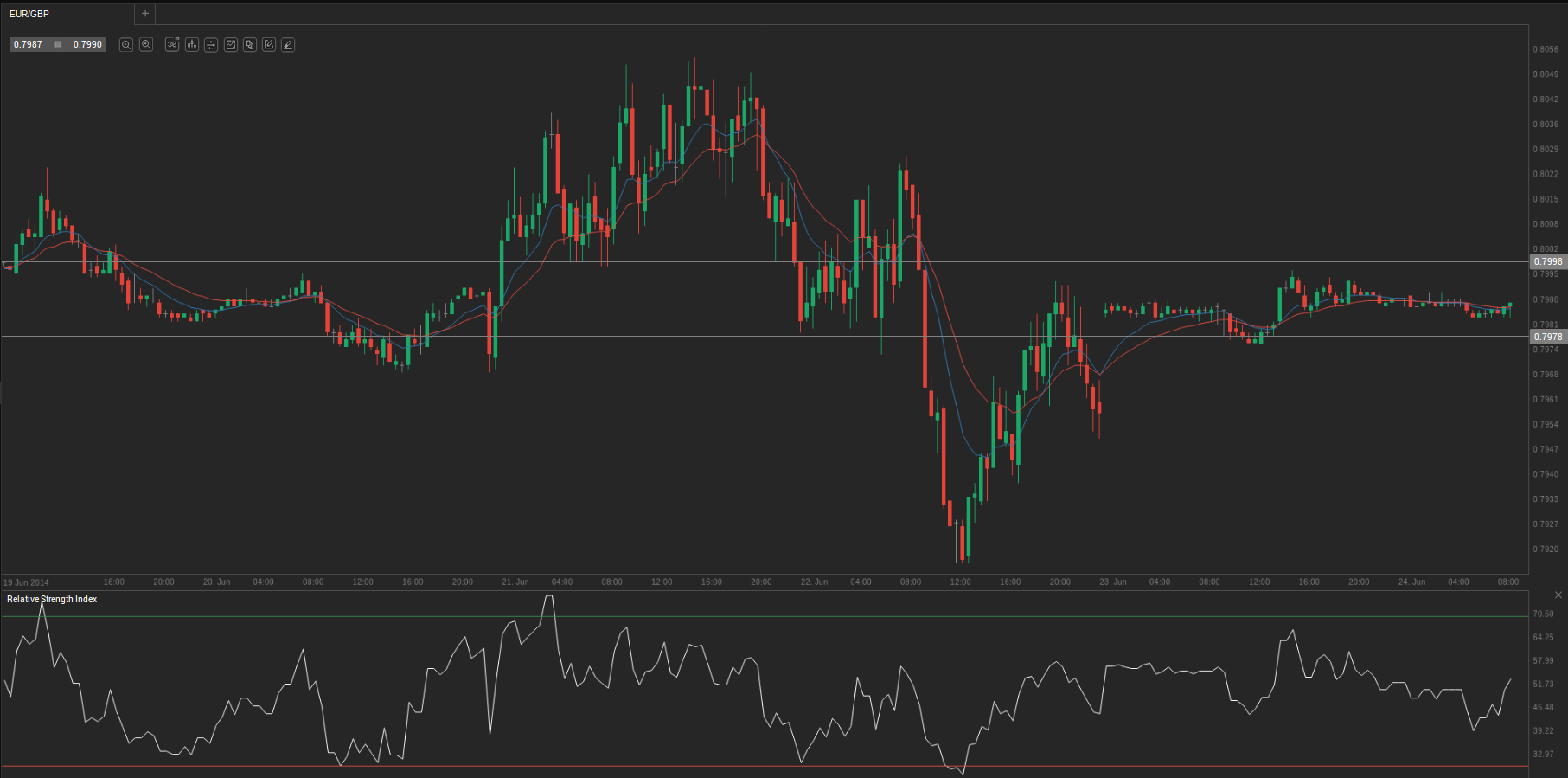Select the EUR/GBP chart tab

[29, 14]
